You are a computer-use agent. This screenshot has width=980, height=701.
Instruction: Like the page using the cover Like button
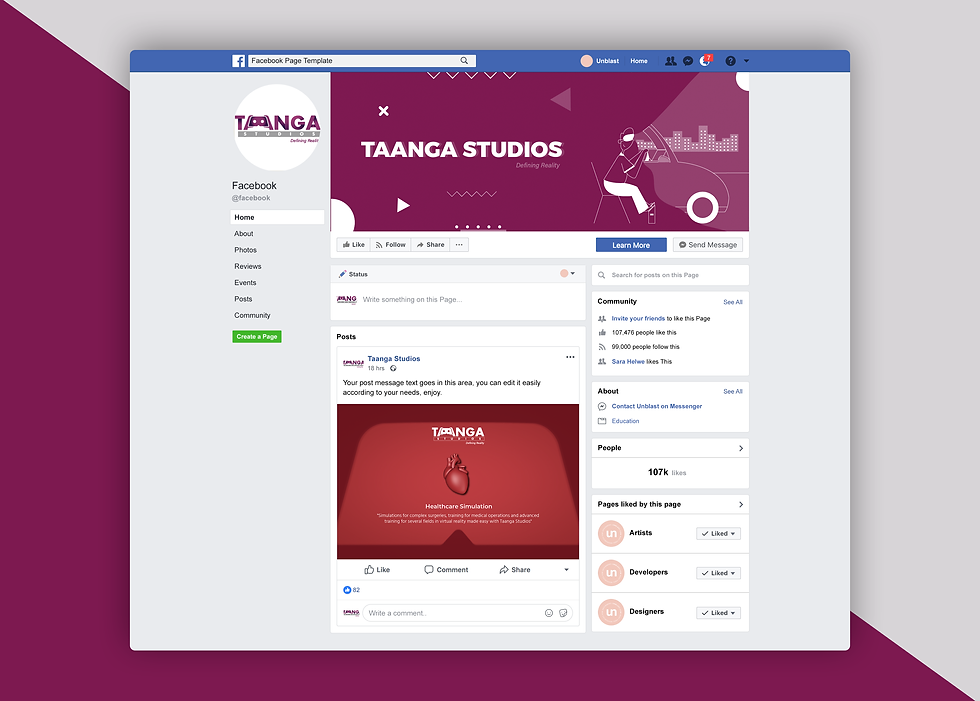click(x=353, y=245)
